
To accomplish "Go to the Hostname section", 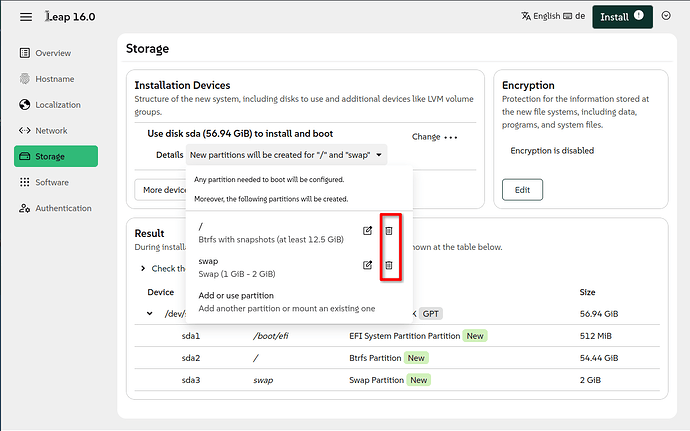I will click(55, 79).
